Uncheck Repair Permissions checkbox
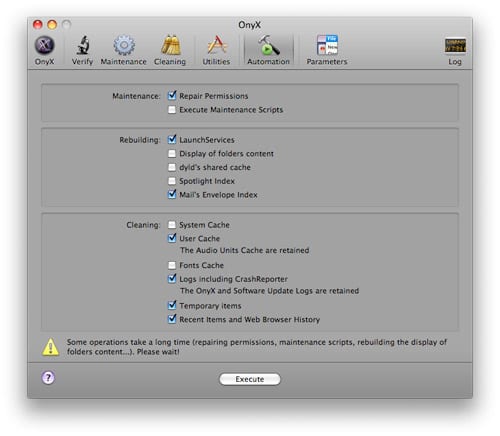Image resolution: width=500 pixels, height=436 pixels. (x=172, y=96)
